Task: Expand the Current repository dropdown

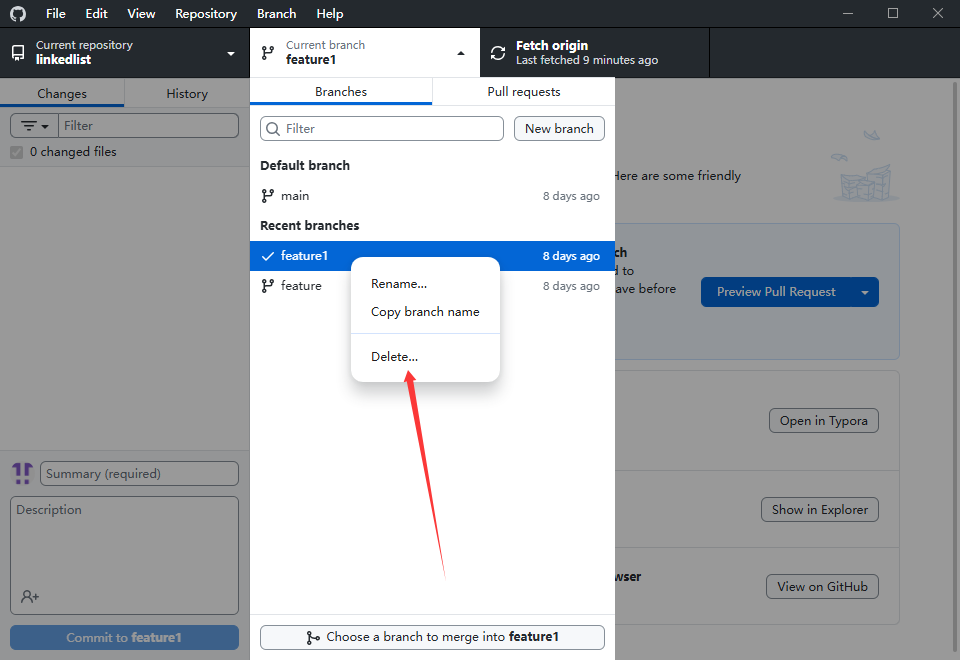Action: click(x=231, y=53)
